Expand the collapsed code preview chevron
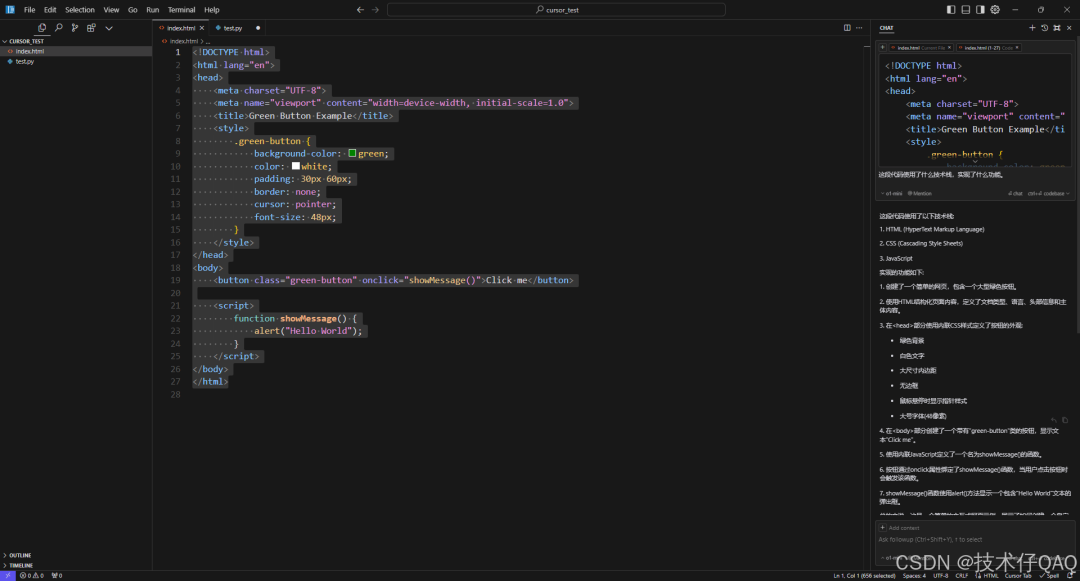 point(975,162)
